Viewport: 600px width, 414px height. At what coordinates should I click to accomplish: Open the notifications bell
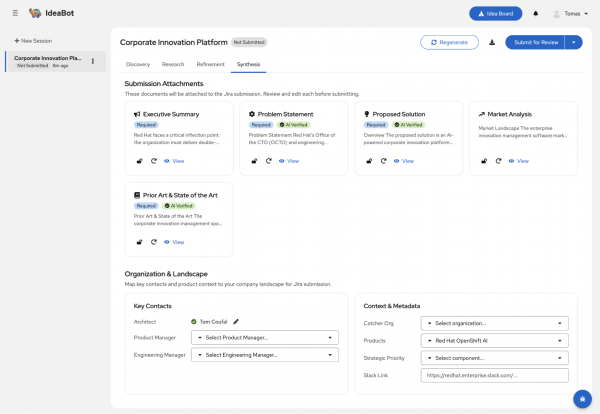pyautogui.click(x=536, y=13)
